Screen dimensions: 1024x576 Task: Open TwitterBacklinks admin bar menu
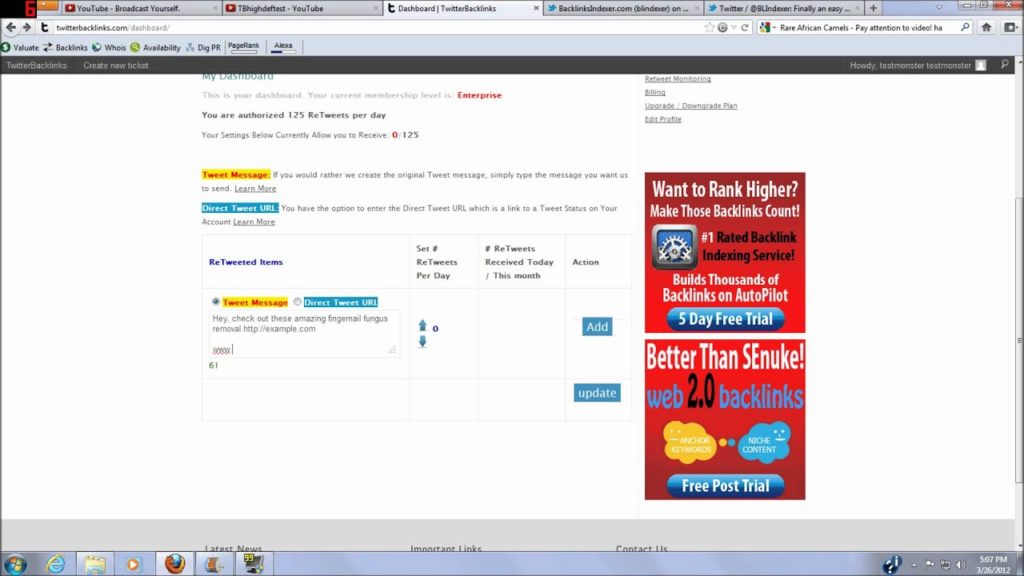point(37,65)
